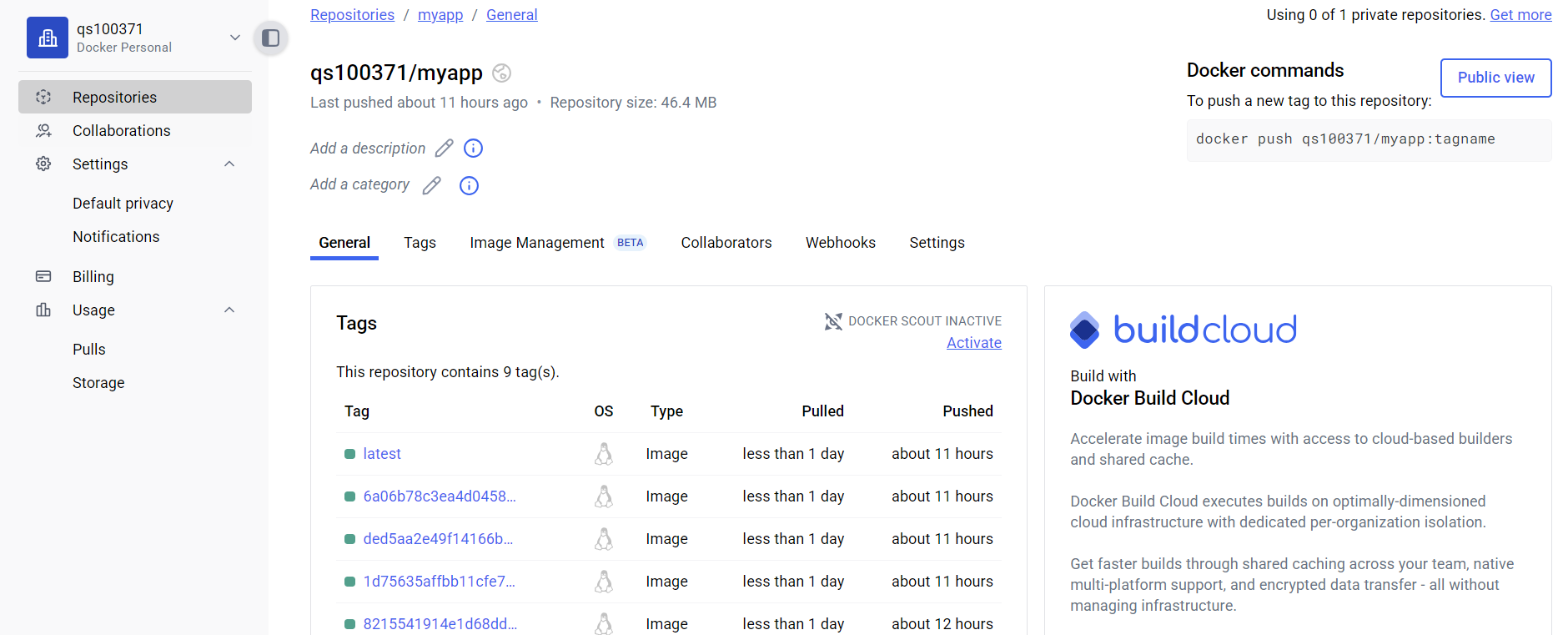The height and width of the screenshot is (635, 1568).
Task: Open the 6a06b78c3ea4d0458 tag link
Action: pyautogui.click(x=440, y=496)
